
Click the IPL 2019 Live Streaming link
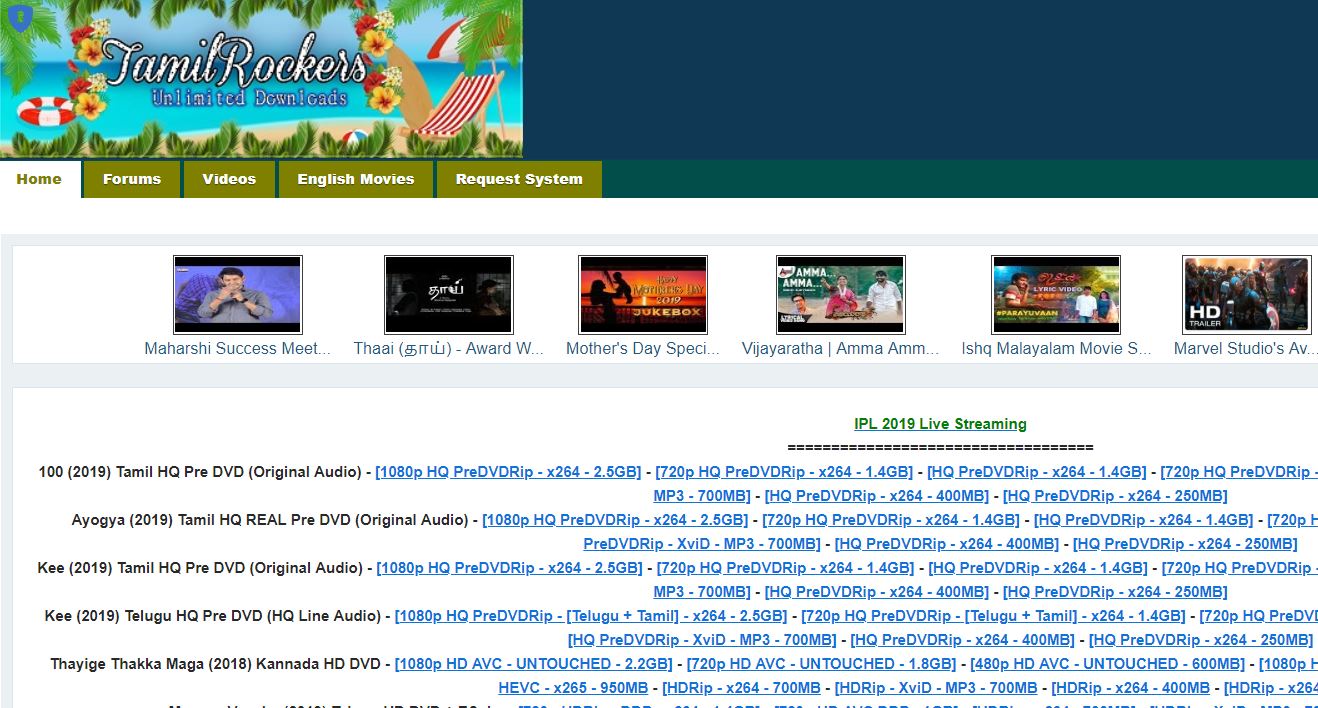[940, 424]
